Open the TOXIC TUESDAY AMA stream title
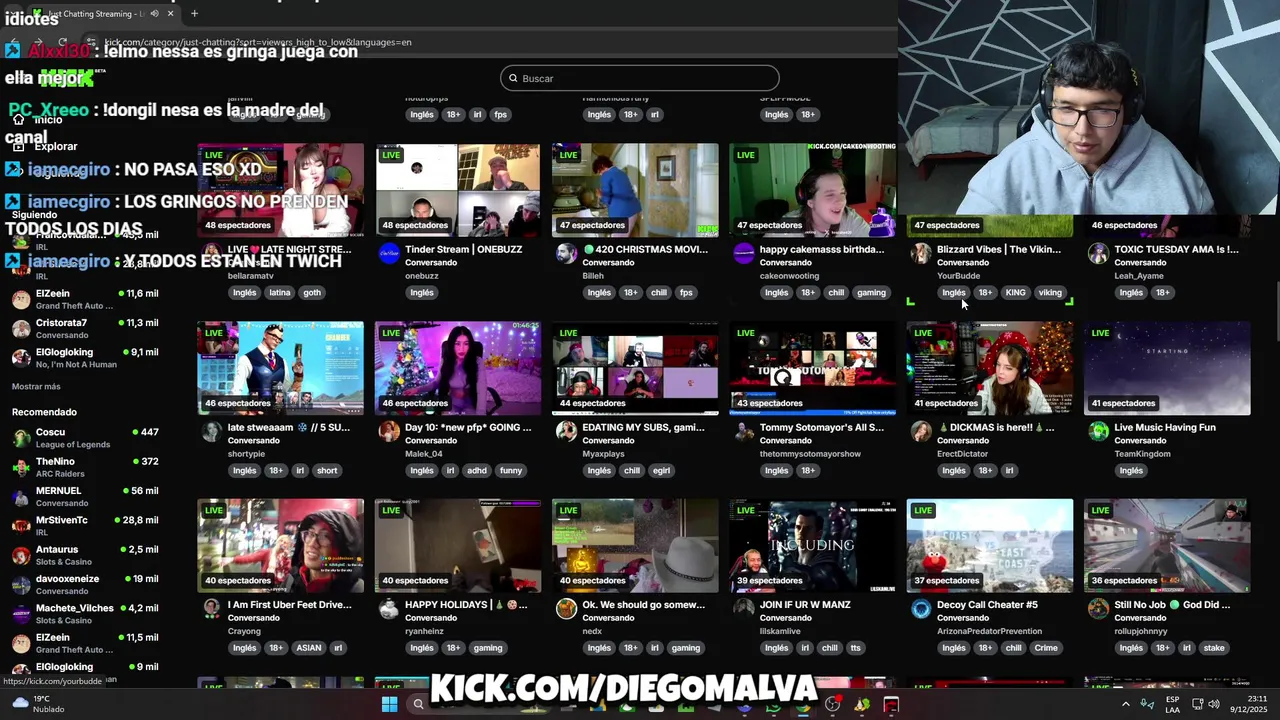Screen dimensions: 1280x720 tap(1176, 249)
